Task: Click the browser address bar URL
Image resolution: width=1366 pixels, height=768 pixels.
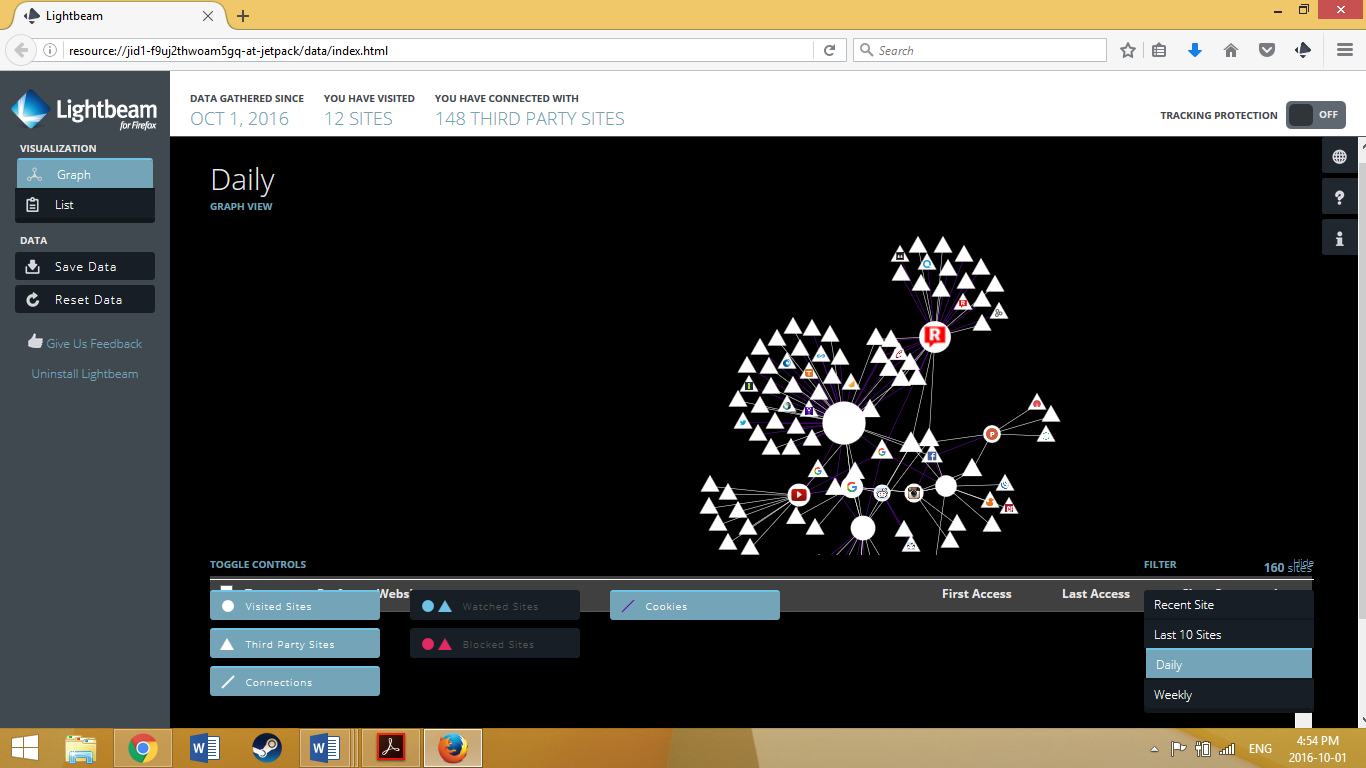Action: (x=440, y=50)
